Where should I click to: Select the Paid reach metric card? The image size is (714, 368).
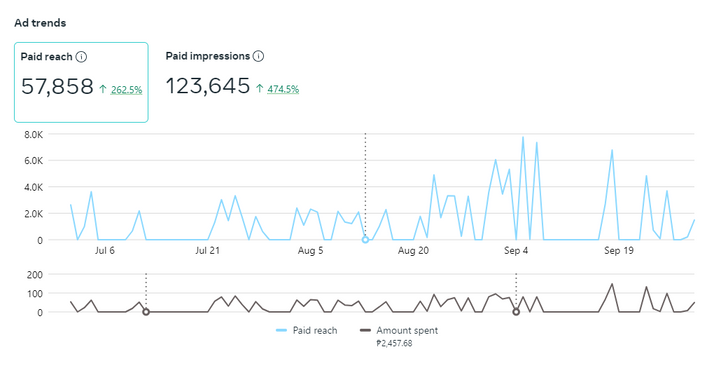81,82
